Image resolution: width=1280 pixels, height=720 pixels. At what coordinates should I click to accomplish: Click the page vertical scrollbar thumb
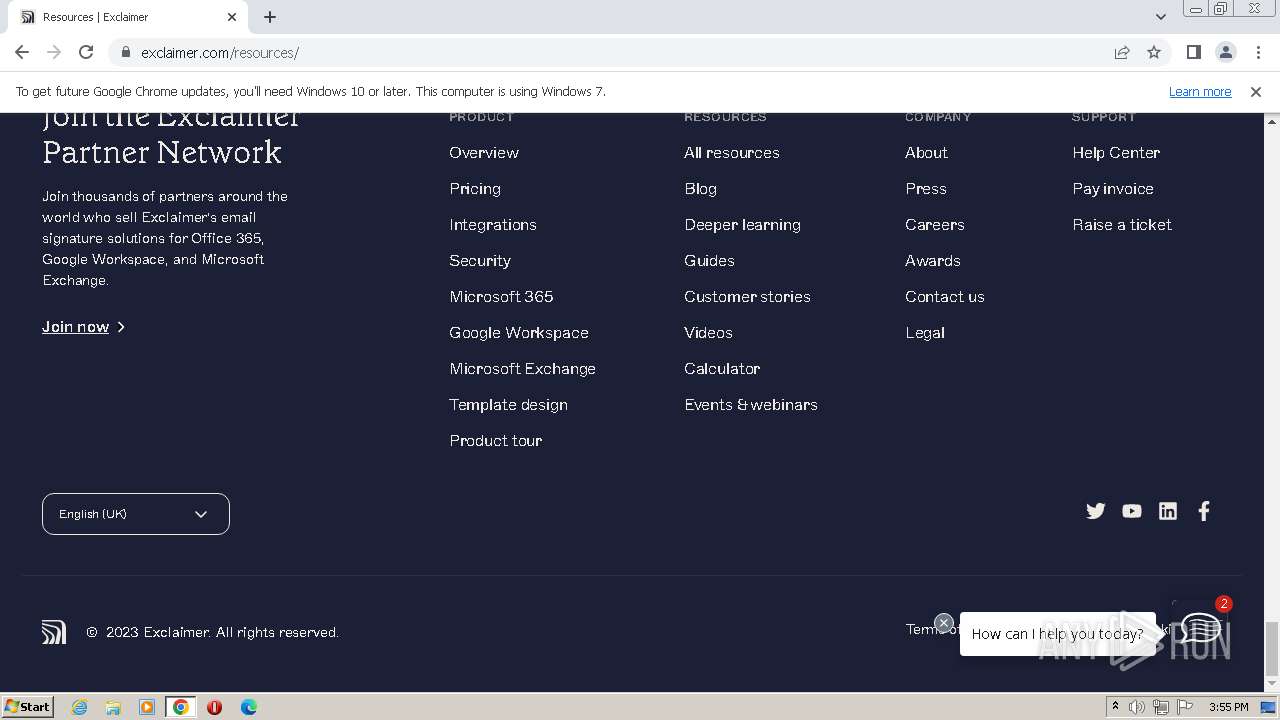(x=1272, y=648)
